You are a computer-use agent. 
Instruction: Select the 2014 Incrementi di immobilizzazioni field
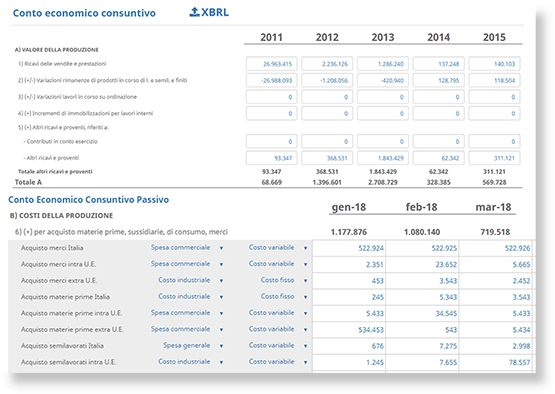pos(439,114)
